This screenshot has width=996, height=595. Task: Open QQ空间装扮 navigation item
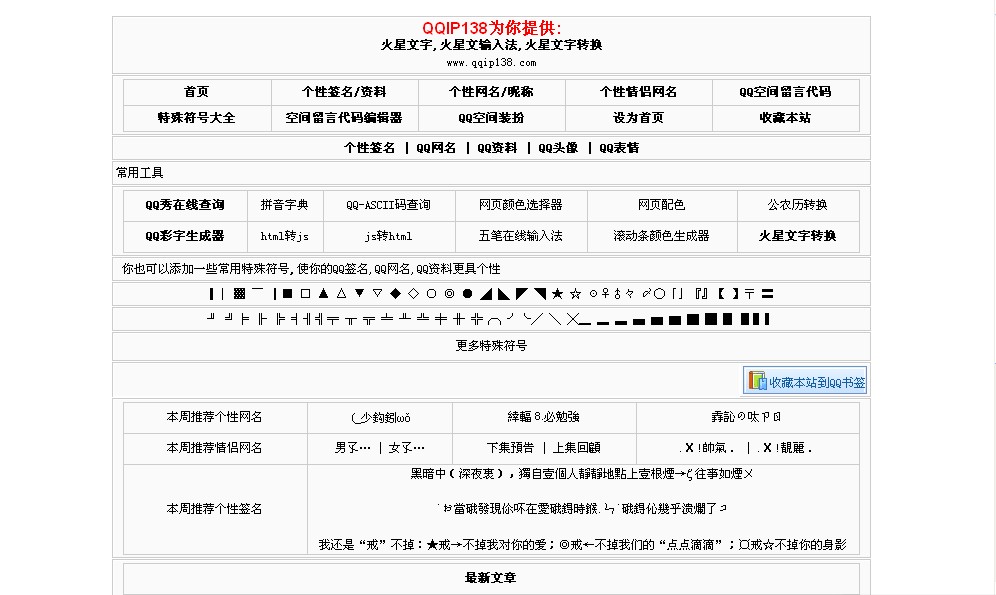(491, 117)
